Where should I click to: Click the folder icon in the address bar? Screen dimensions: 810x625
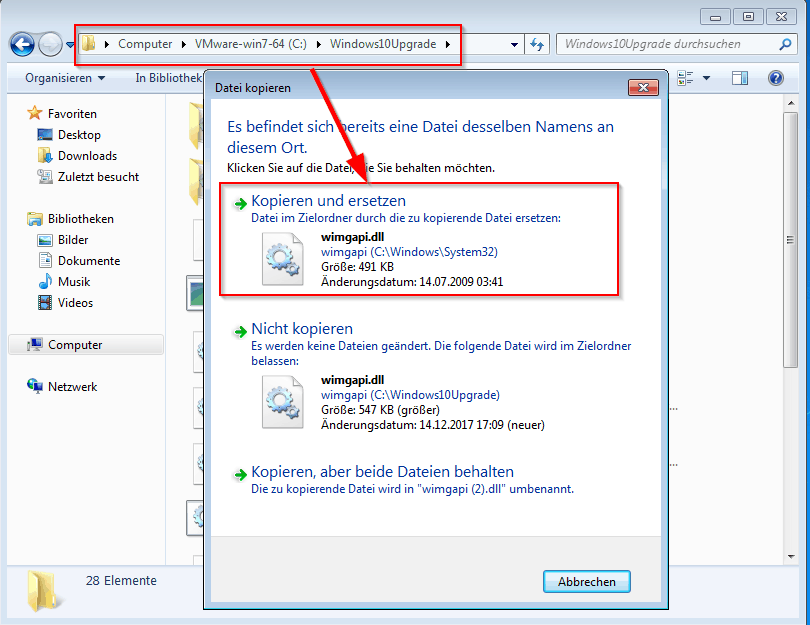coord(89,43)
